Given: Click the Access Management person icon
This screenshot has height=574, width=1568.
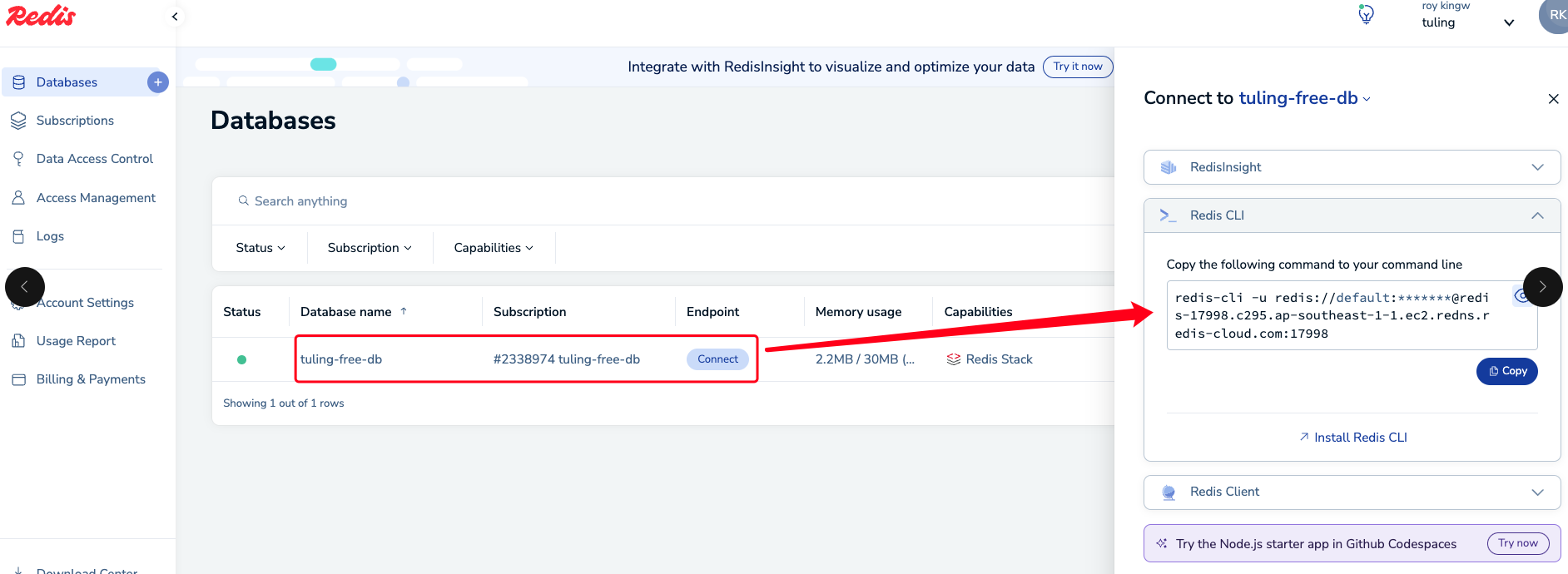Looking at the screenshot, I should pos(18,198).
